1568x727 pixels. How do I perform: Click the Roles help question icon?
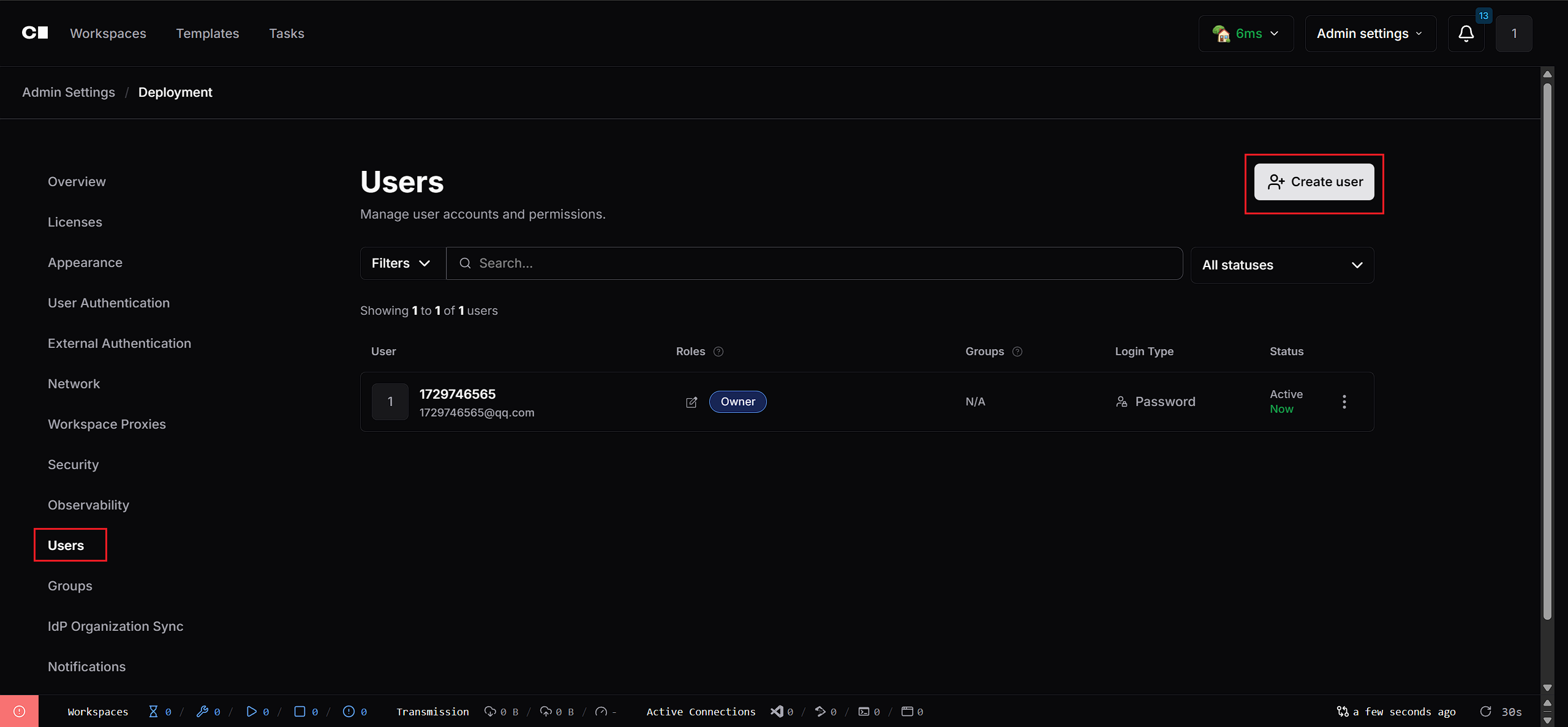coord(718,352)
